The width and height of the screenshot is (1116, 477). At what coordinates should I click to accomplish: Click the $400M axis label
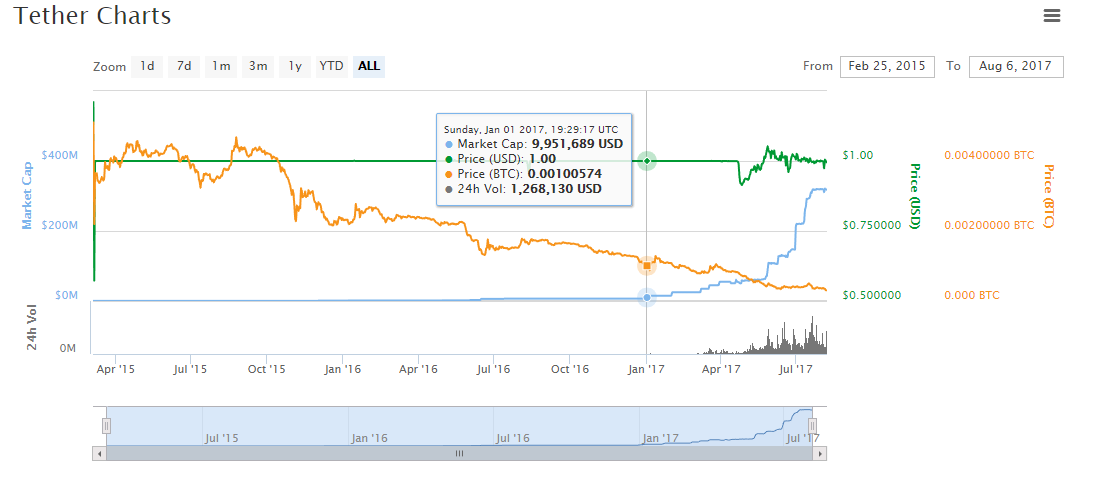coord(60,154)
